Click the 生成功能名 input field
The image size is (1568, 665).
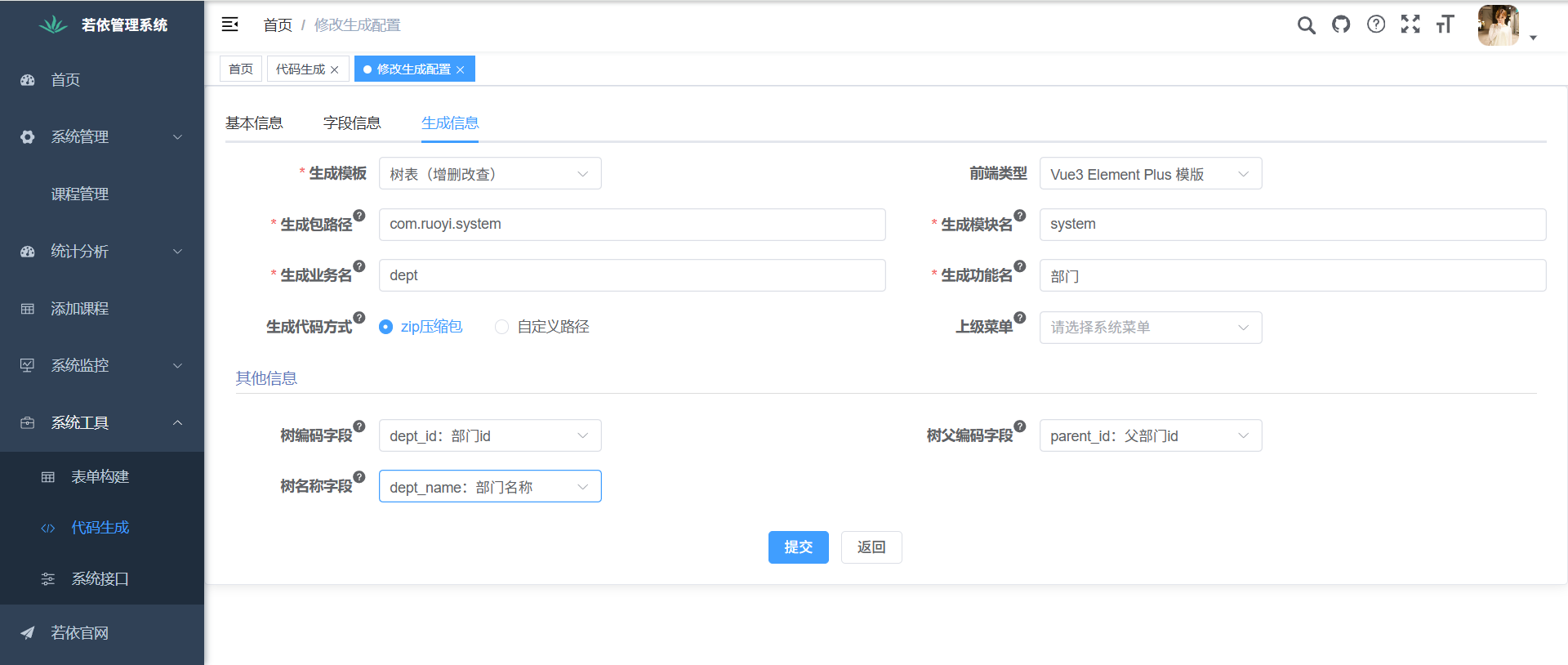pos(1293,275)
